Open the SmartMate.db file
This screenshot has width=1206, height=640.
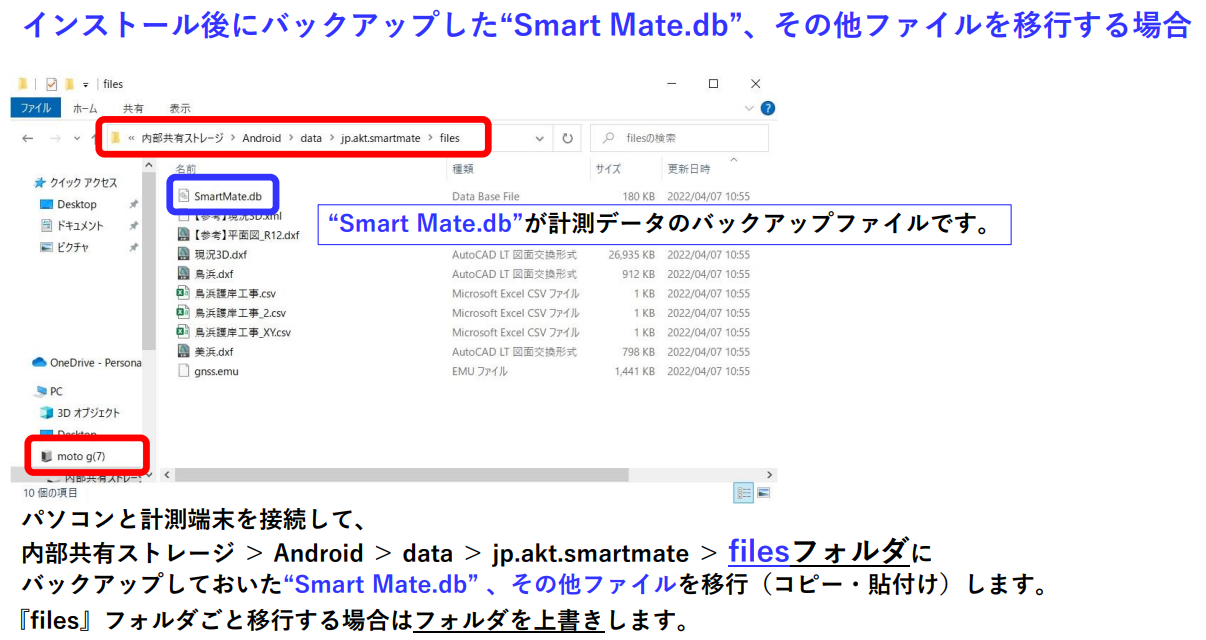[228, 196]
